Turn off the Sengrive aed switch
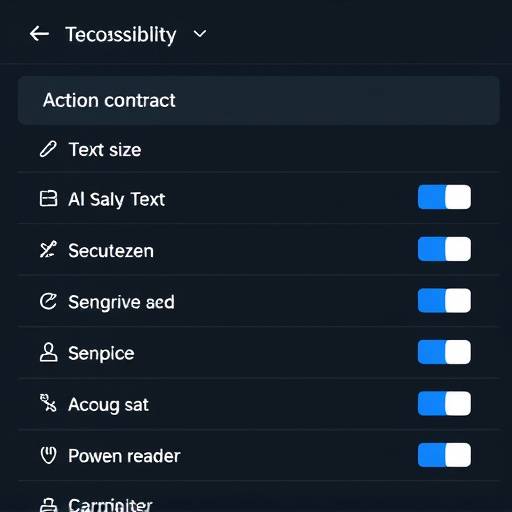The image size is (512, 512). tap(444, 301)
